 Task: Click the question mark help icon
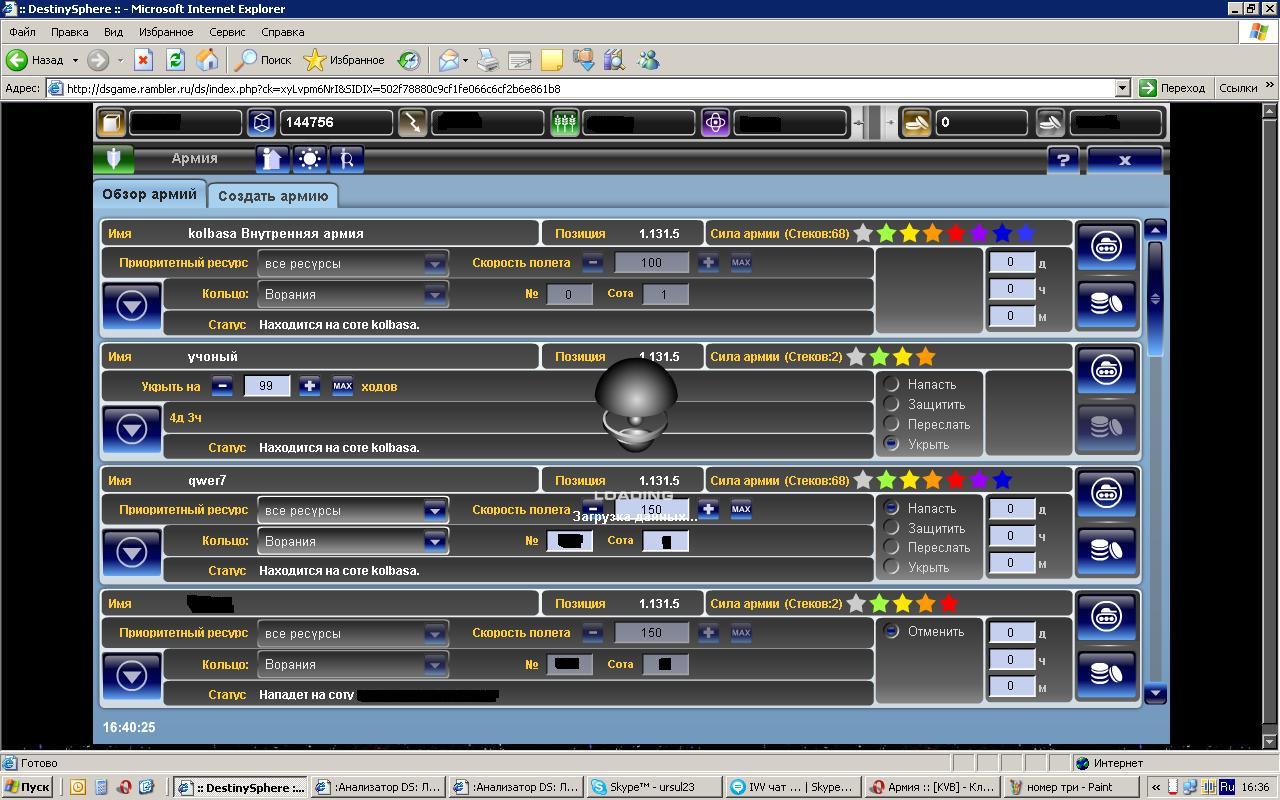click(x=1063, y=160)
